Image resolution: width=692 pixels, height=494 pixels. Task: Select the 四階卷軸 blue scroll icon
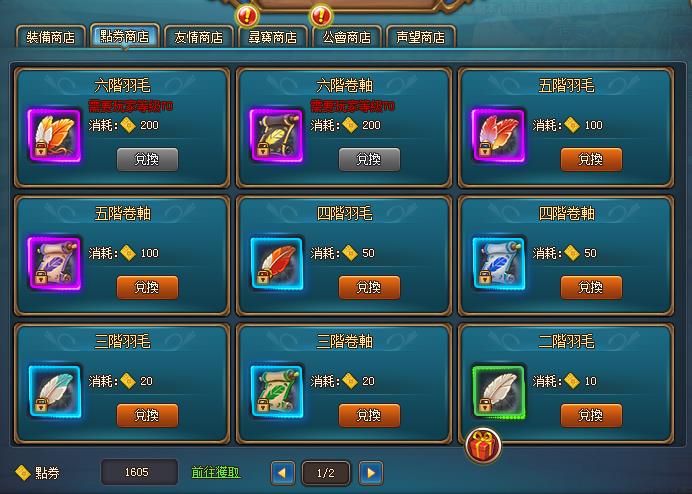click(498, 264)
